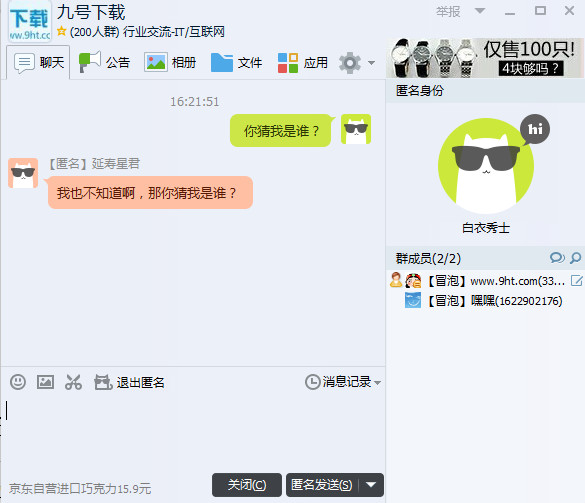Select member www.9ht.com in list
The height and width of the screenshot is (503, 585).
485,281
